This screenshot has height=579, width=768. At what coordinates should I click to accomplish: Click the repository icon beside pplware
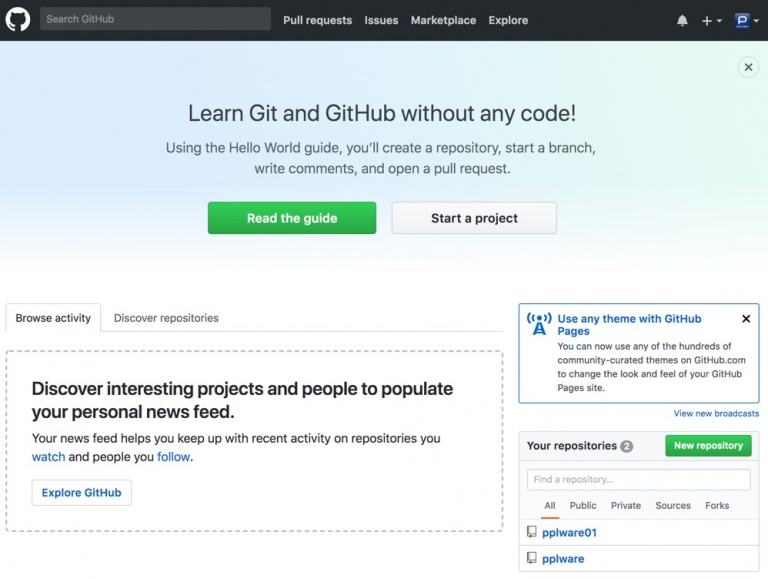531,558
